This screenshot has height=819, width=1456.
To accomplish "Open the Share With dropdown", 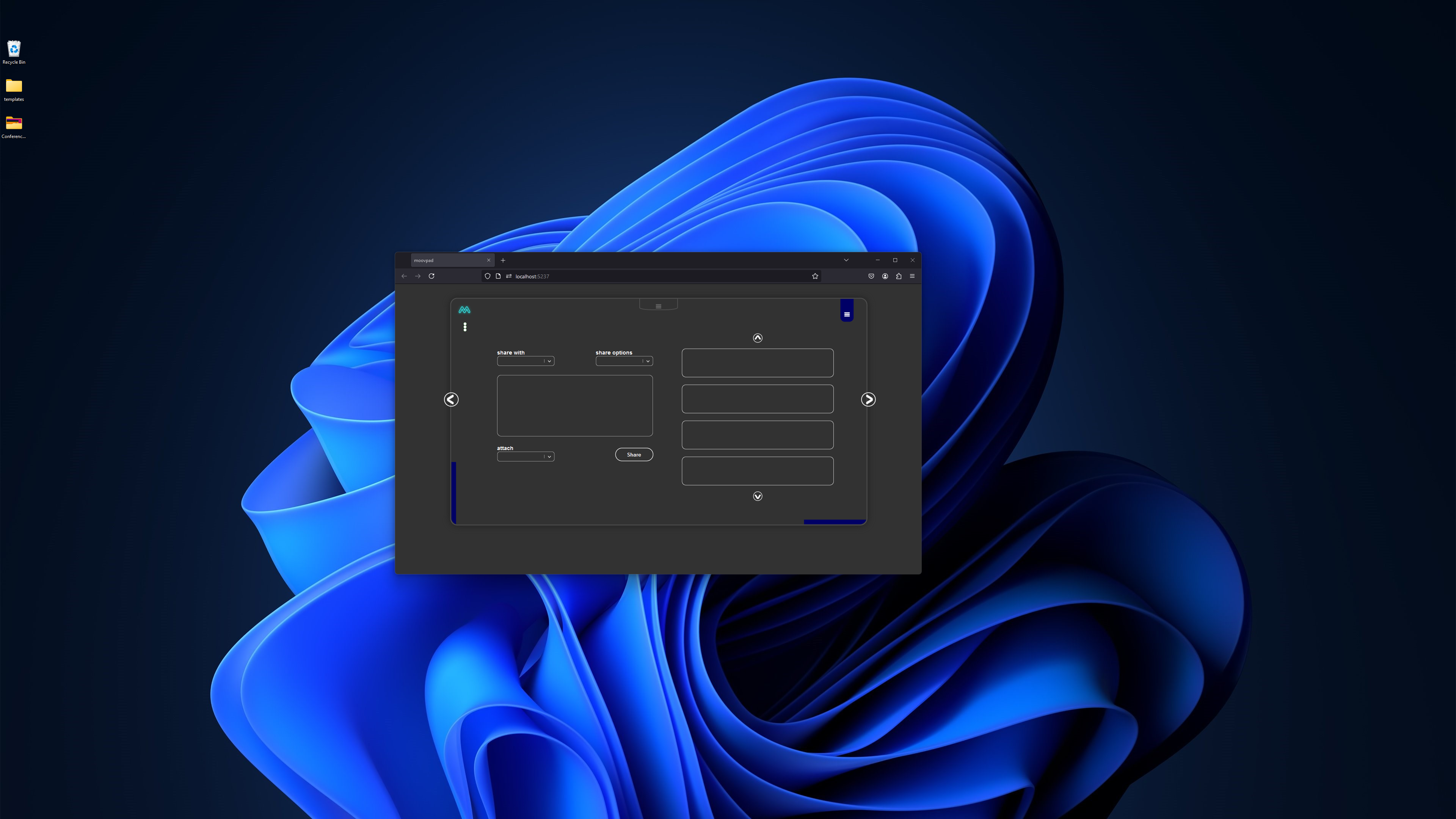I will click(x=525, y=361).
